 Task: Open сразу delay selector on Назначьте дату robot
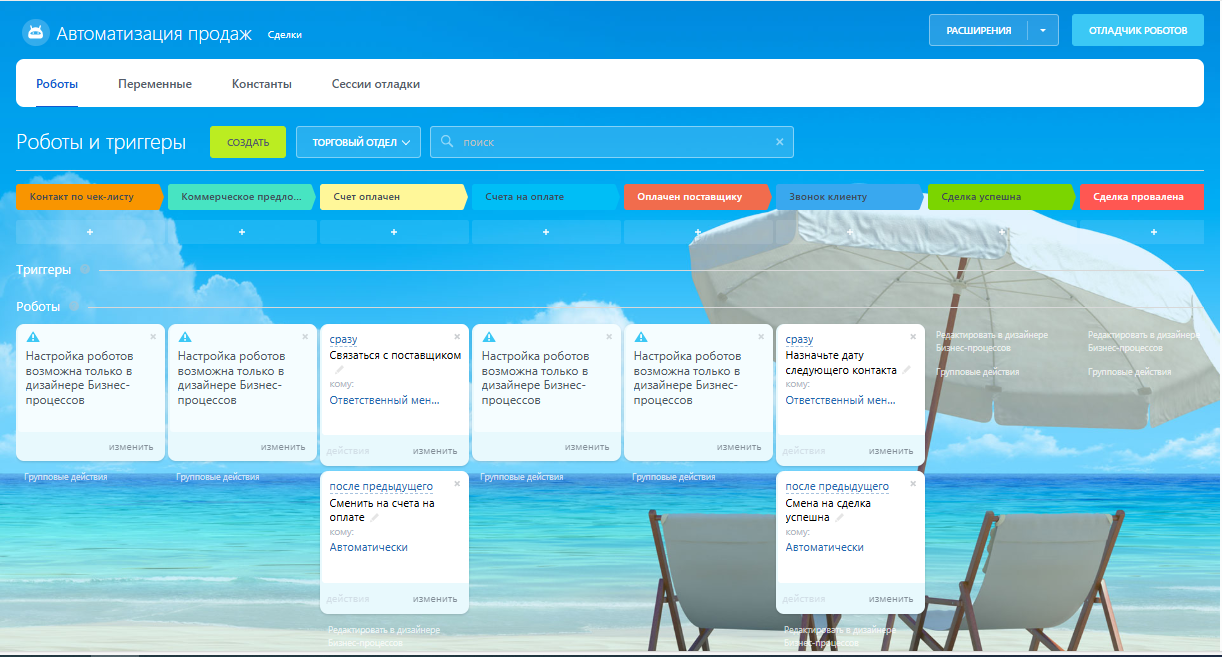(x=799, y=340)
